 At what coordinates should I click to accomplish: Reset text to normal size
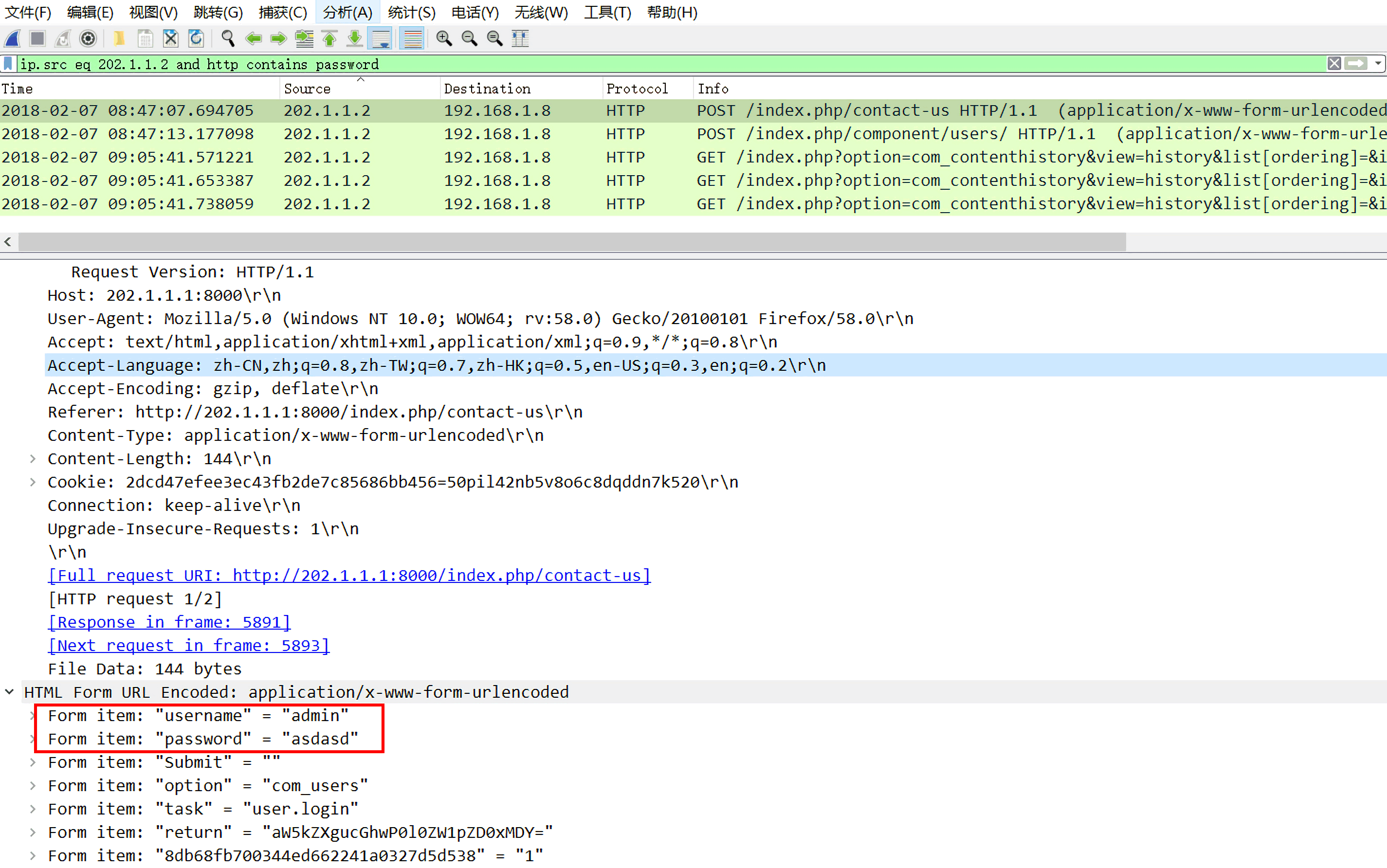[x=494, y=38]
